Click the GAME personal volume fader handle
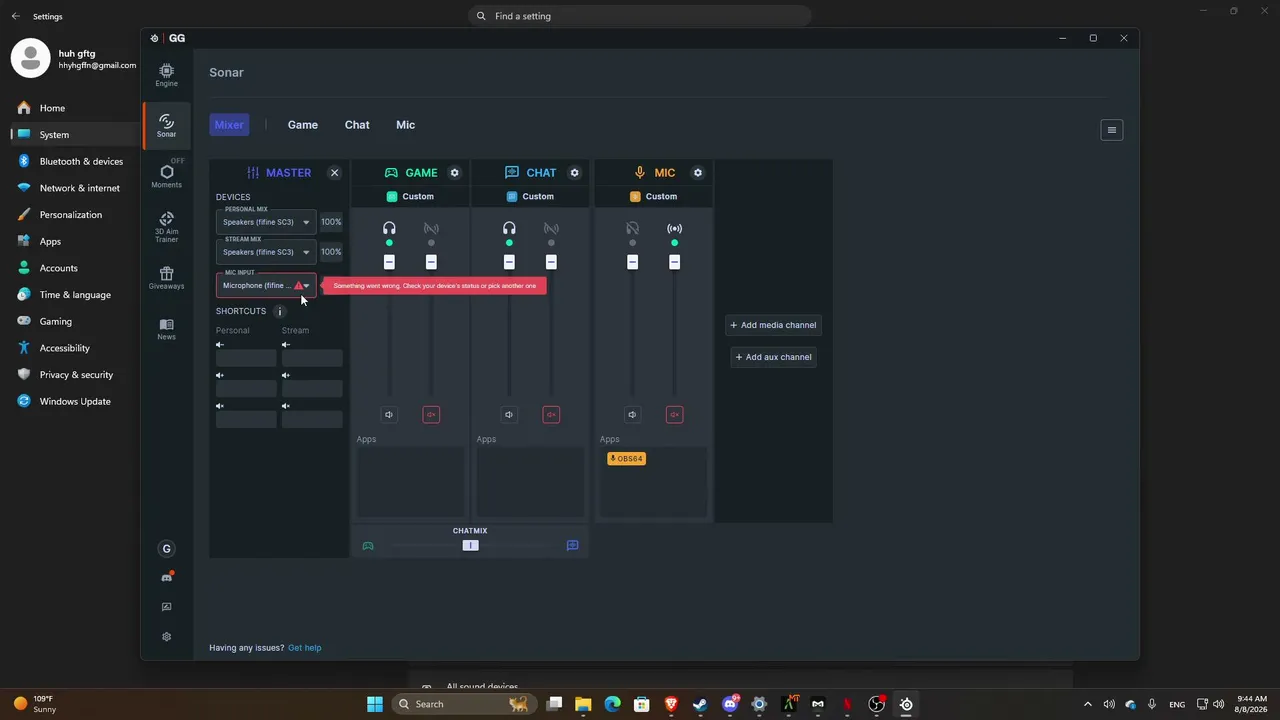 coord(389,262)
